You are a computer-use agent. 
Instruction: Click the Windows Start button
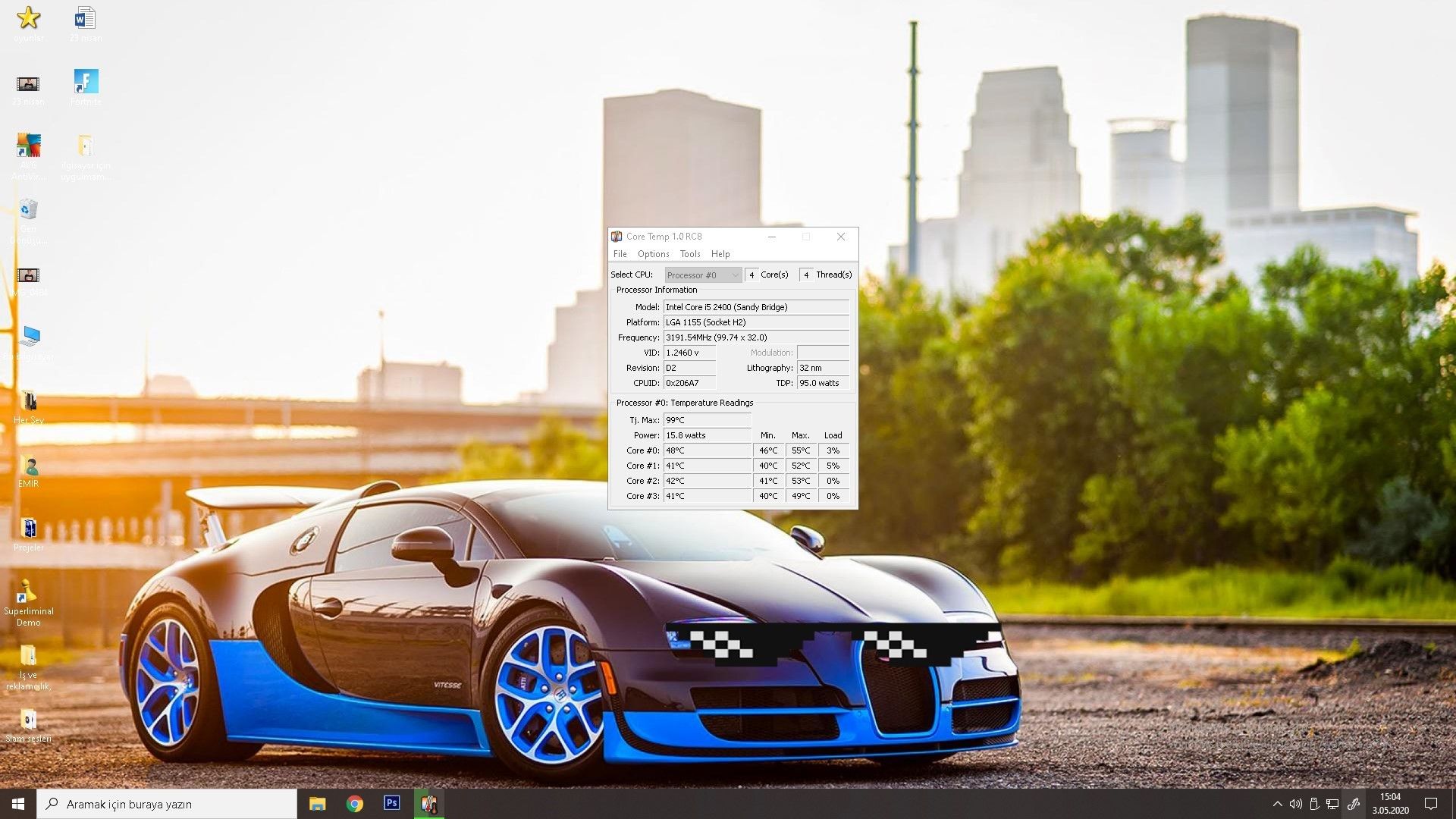pos(18,804)
